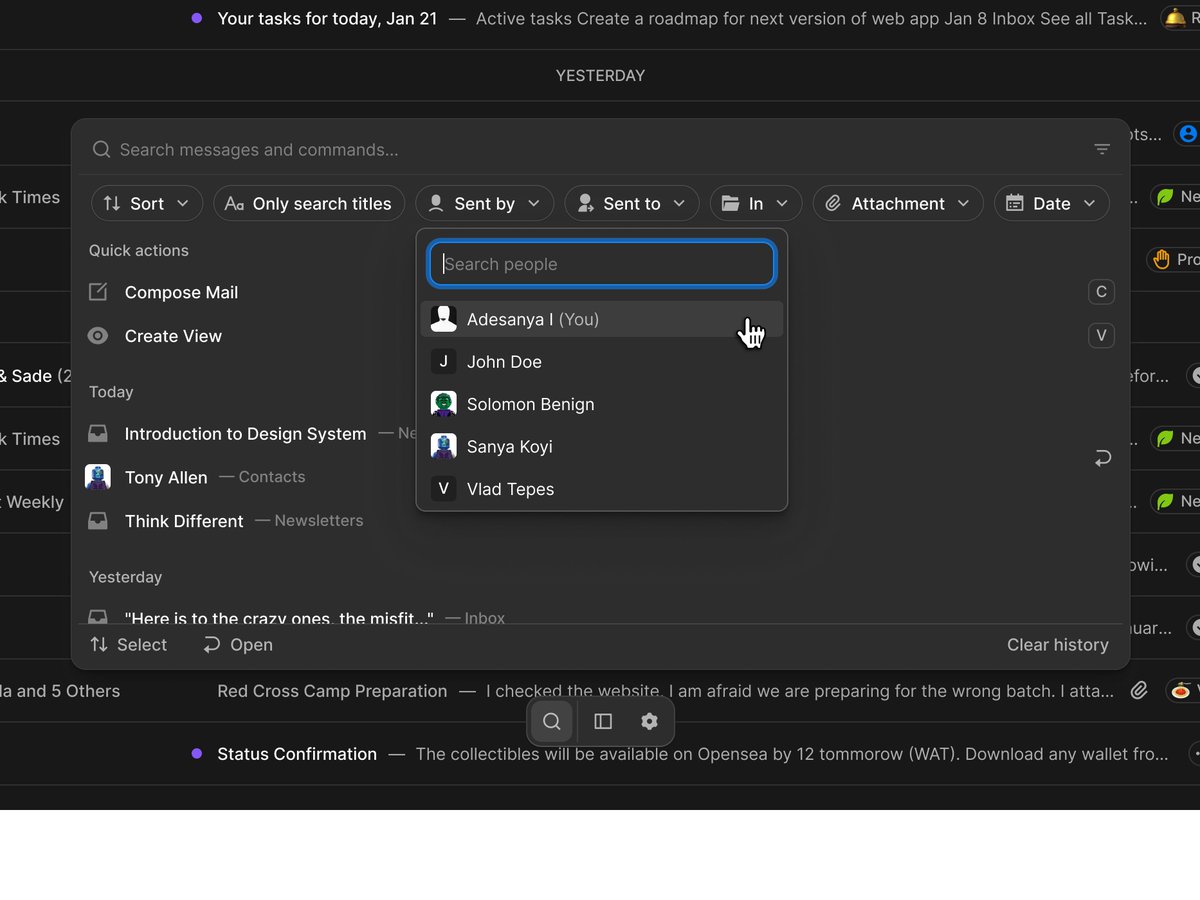This screenshot has height=900, width=1200.
Task: Choose Solomon Benign in sender list
Action: point(530,404)
